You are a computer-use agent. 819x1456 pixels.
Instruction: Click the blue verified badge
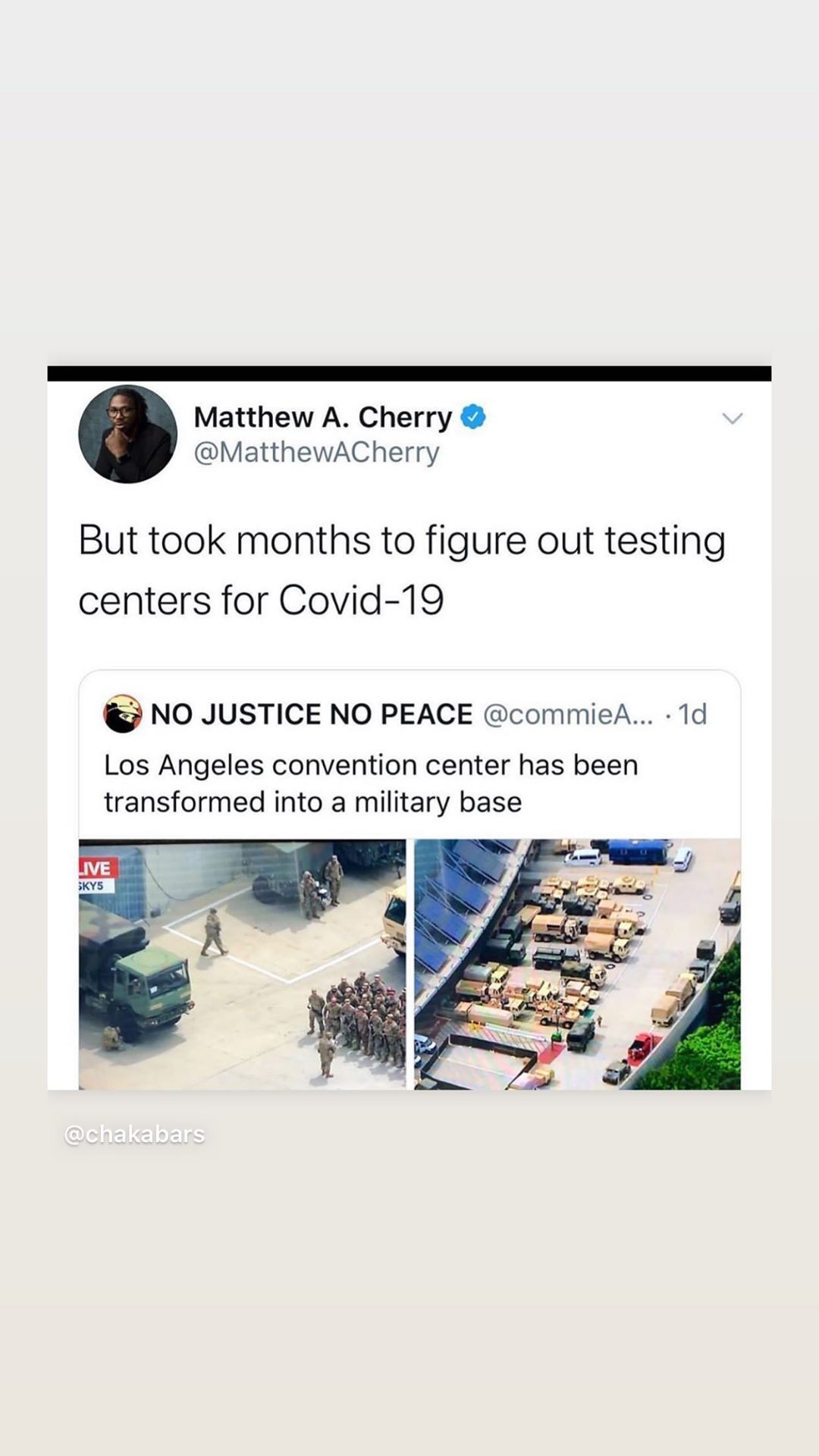click(473, 417)
